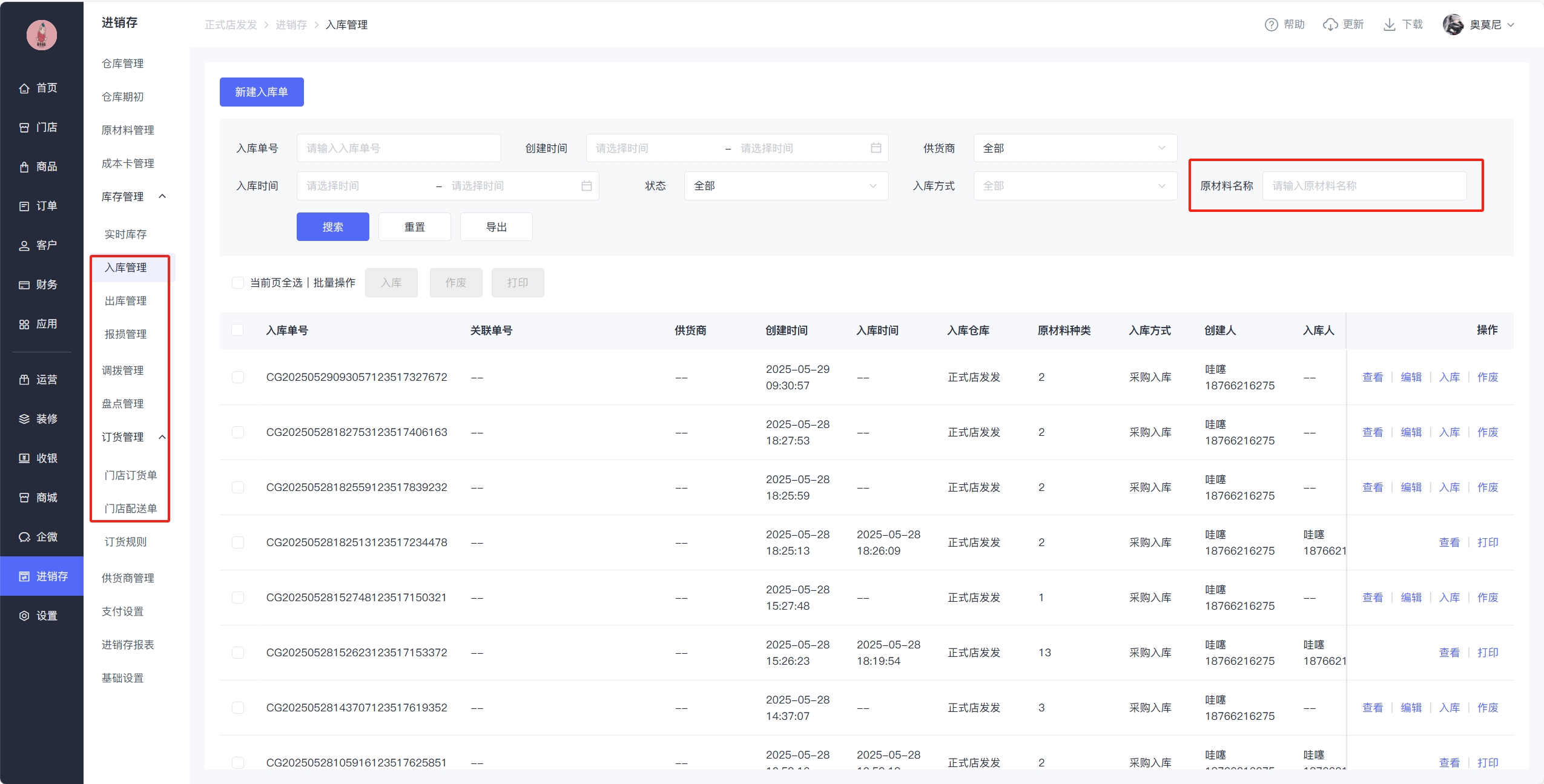Click the 原材料名称 input field
The width and height of the screenshot is (1544, 784).
pyautogui.click(x=1364, y=186)
